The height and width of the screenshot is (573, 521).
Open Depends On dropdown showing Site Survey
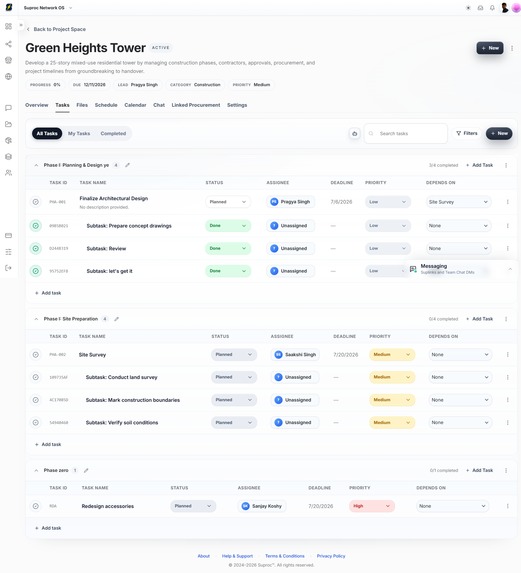click(x=458, y=202)
